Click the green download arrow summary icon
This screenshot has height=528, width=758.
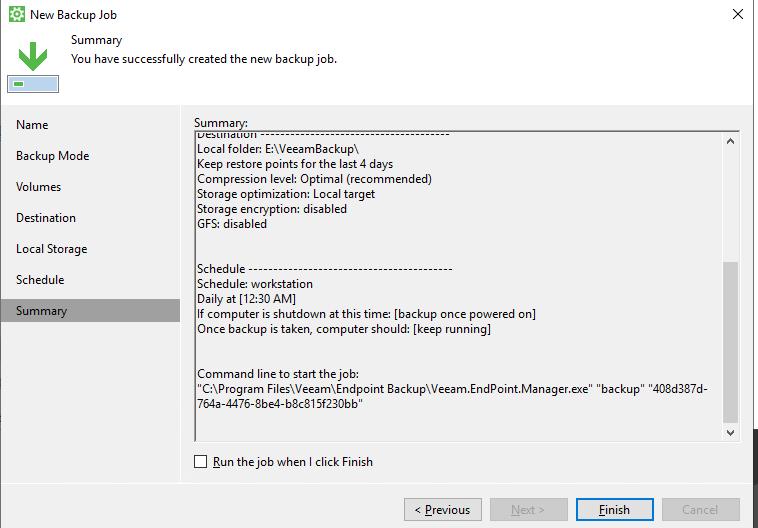click(33, 66)
